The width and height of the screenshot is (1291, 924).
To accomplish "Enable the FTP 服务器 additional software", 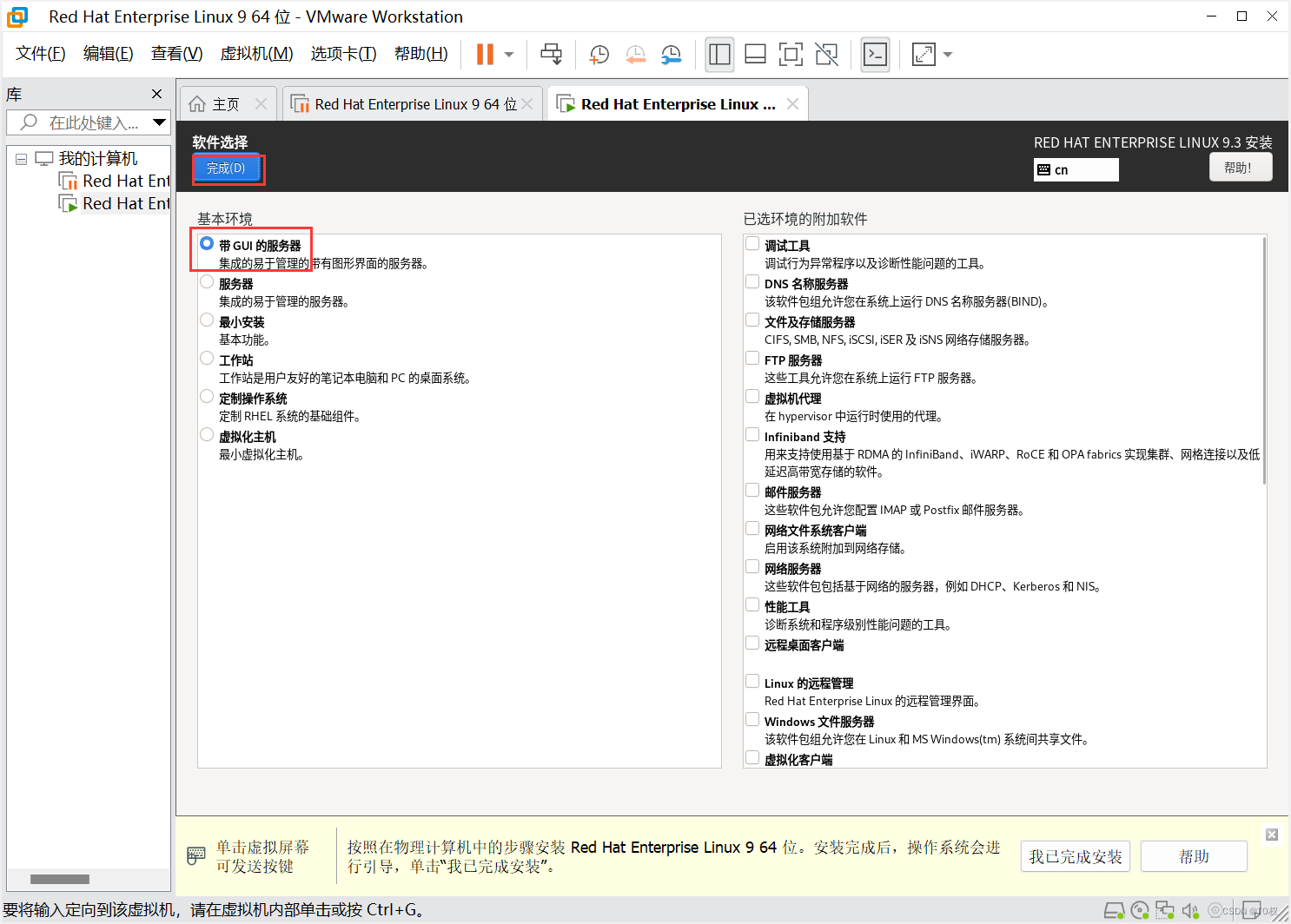I will (x=751, y=358).
